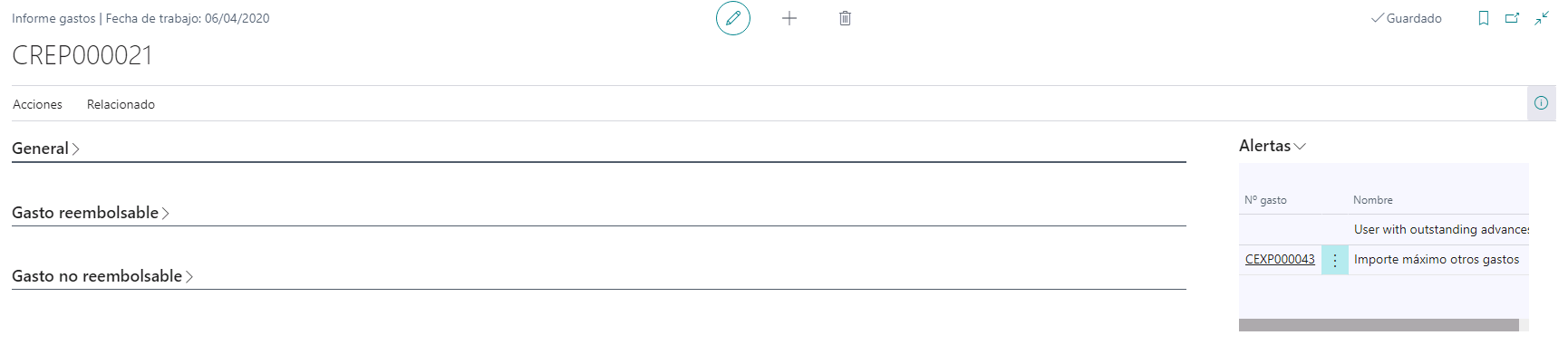The width and height of the screenshot is (1568, 364).
Task: Click the Alertas horizontal scrollbar
Action: click(x=1379, y=325)
